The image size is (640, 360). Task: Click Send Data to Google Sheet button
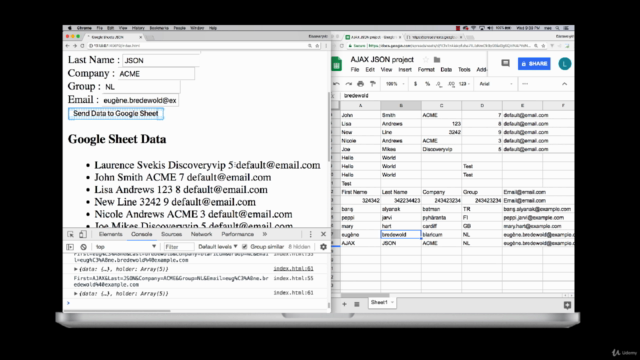[x=116, y=113]
